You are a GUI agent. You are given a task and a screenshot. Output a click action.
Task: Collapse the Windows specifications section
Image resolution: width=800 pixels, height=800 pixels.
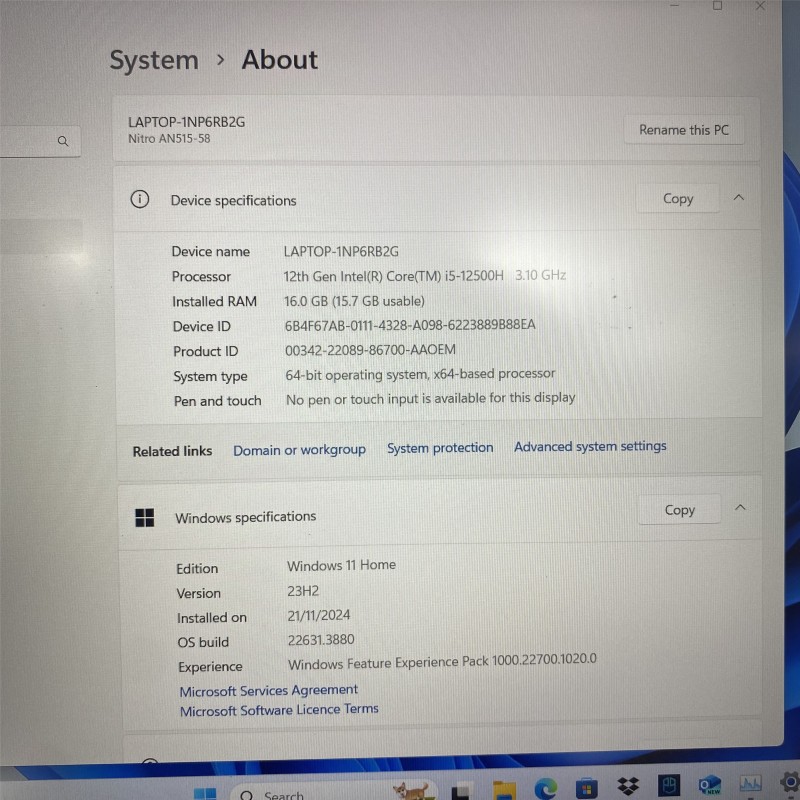740,508
